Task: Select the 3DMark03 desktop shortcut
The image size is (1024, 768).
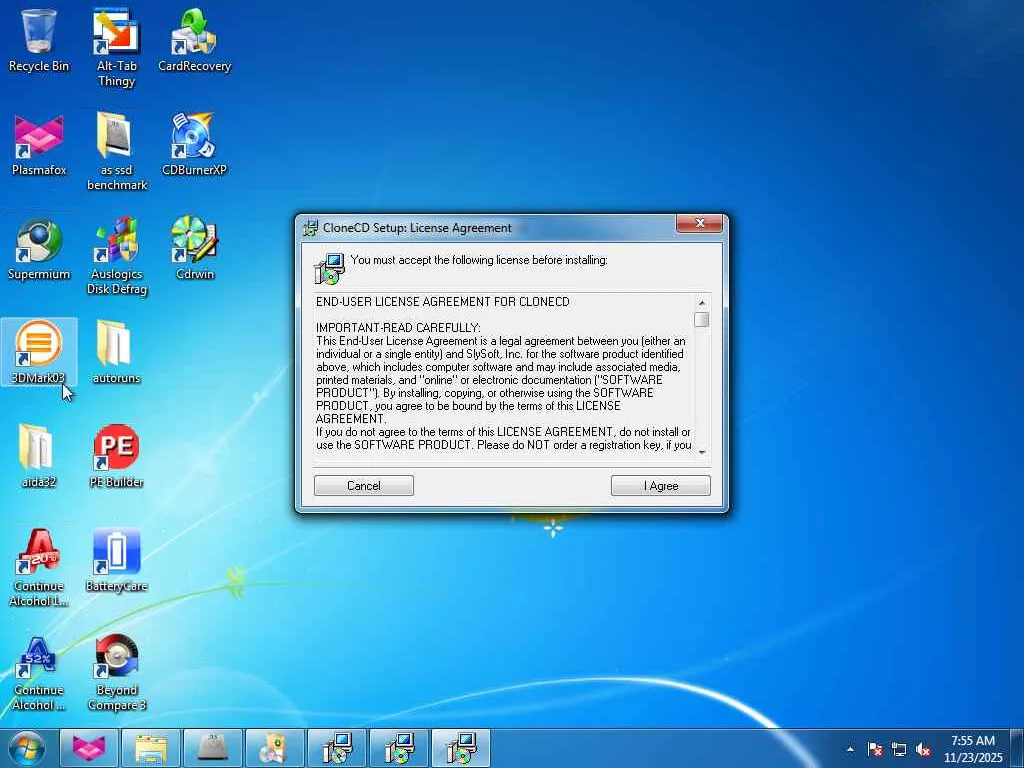Action: [39, 353]
